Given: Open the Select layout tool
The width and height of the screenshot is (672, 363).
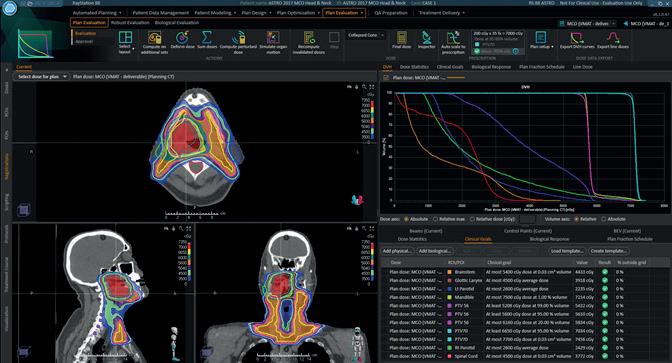Looking at the screenshot, I should [x=125, y=42].
